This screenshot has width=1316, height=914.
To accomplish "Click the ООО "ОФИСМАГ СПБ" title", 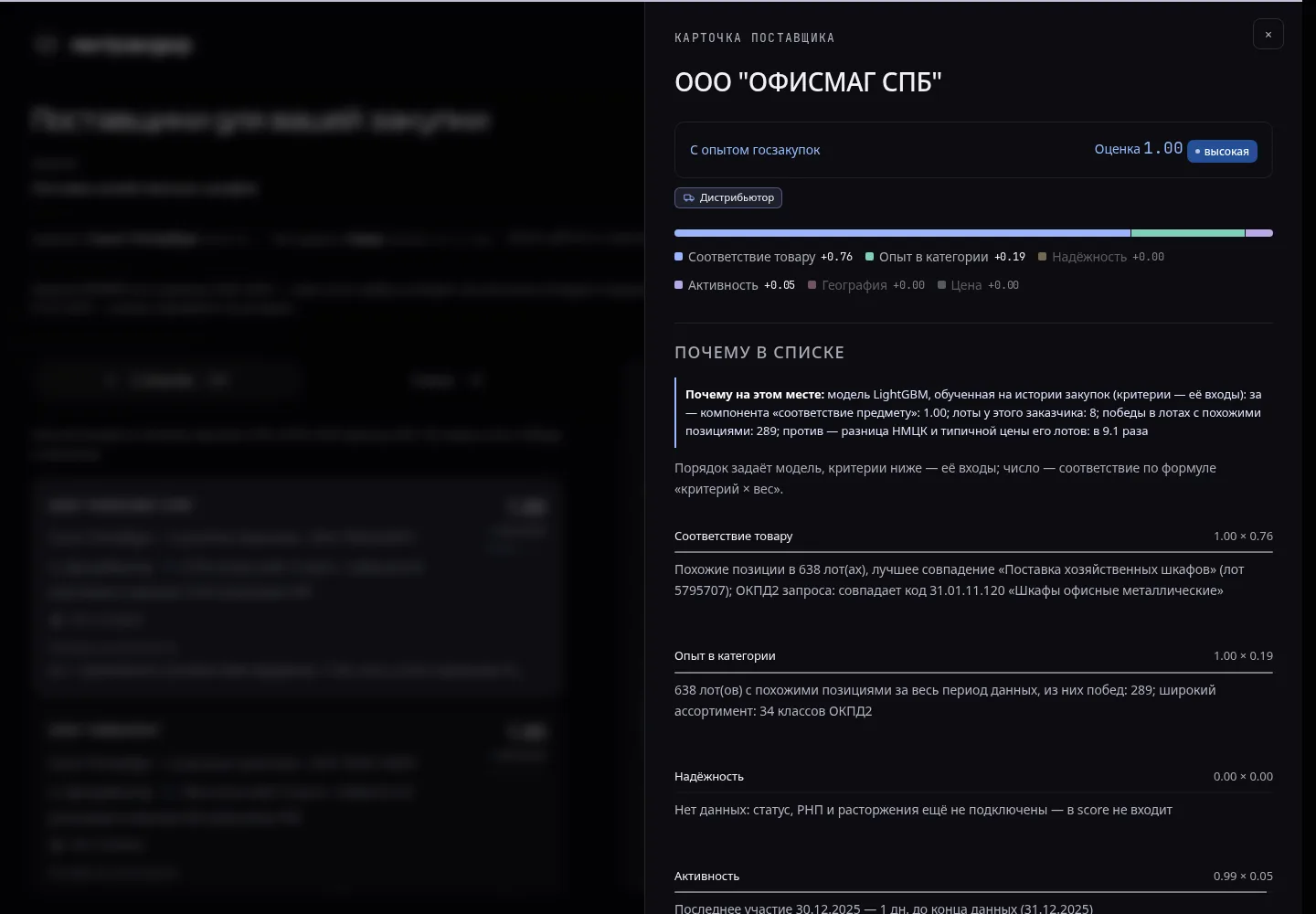I will tap(808, 82).
